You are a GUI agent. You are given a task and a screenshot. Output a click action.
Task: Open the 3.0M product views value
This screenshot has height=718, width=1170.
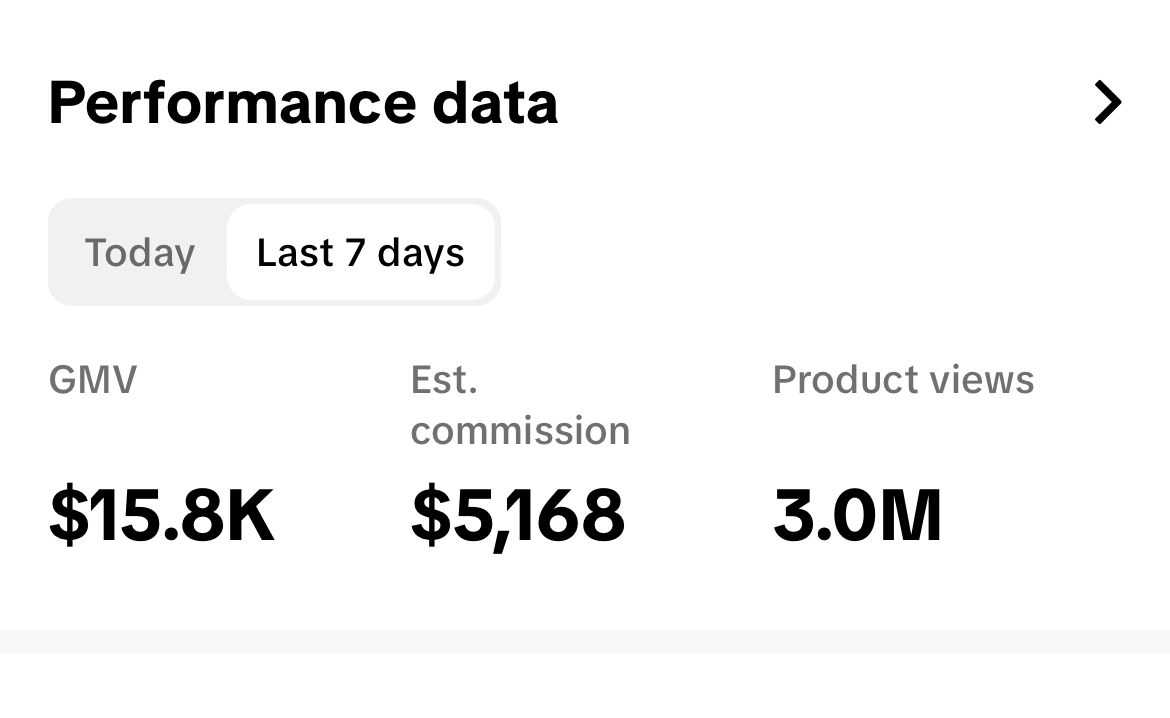[x=857, y=516]
